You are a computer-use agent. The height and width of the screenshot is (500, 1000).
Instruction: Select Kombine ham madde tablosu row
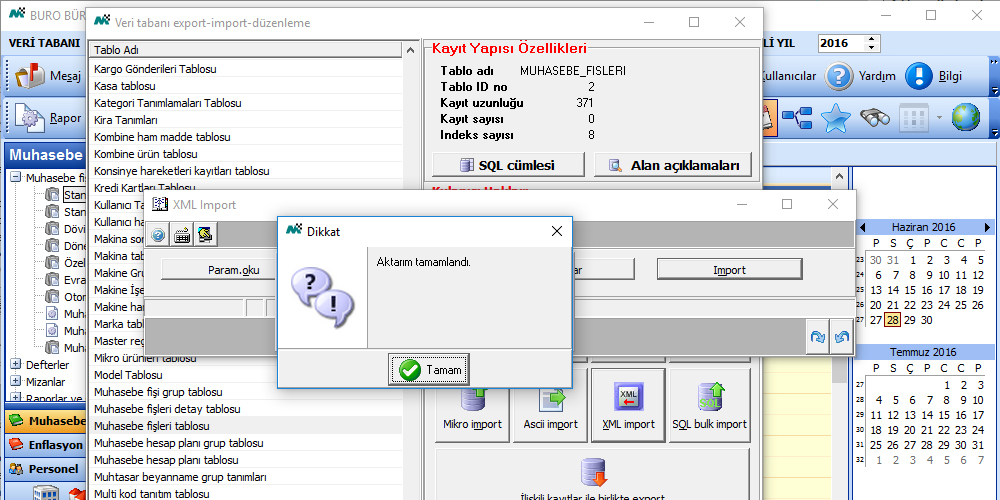(x=245, y=137)
